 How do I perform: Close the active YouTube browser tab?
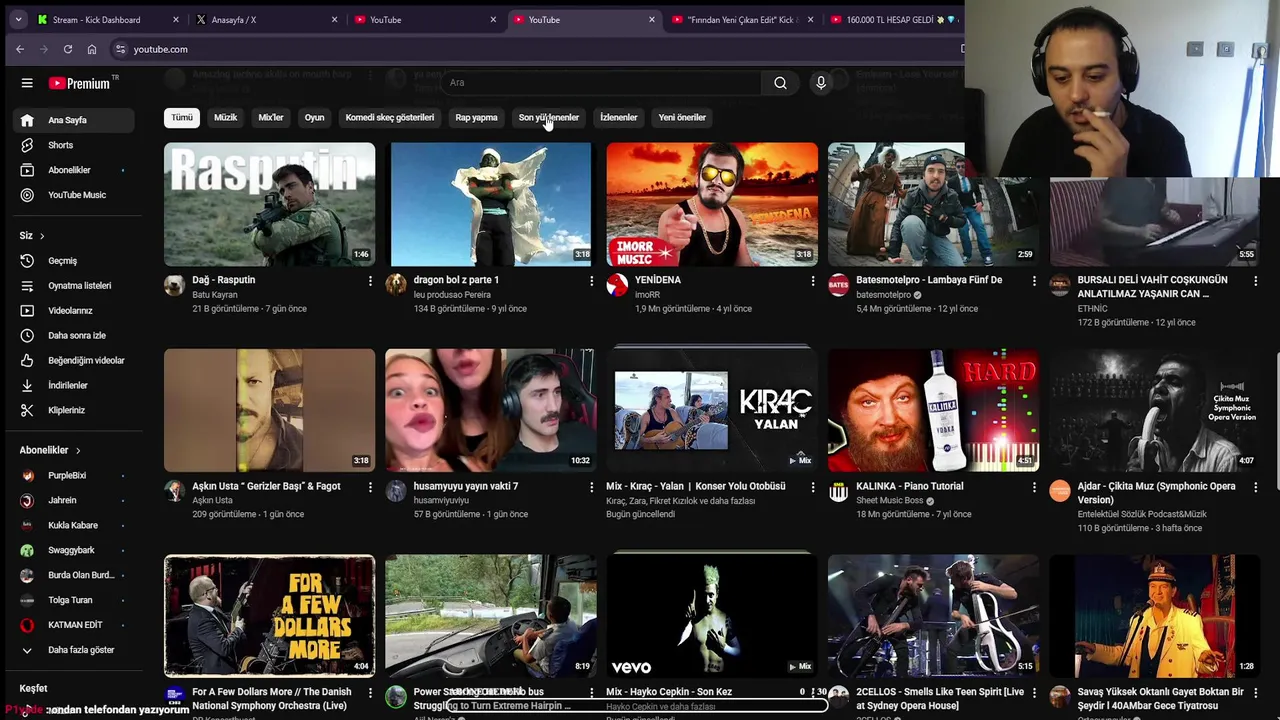[652, 20]
